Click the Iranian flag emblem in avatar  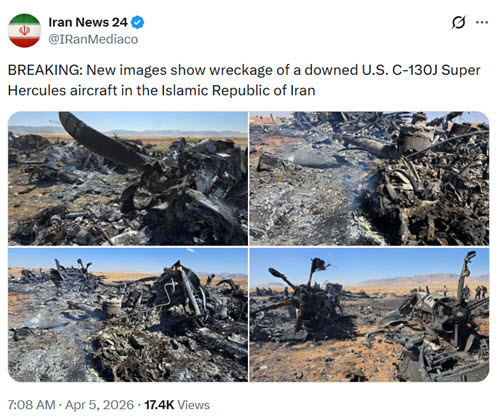[x=24, y=31]
